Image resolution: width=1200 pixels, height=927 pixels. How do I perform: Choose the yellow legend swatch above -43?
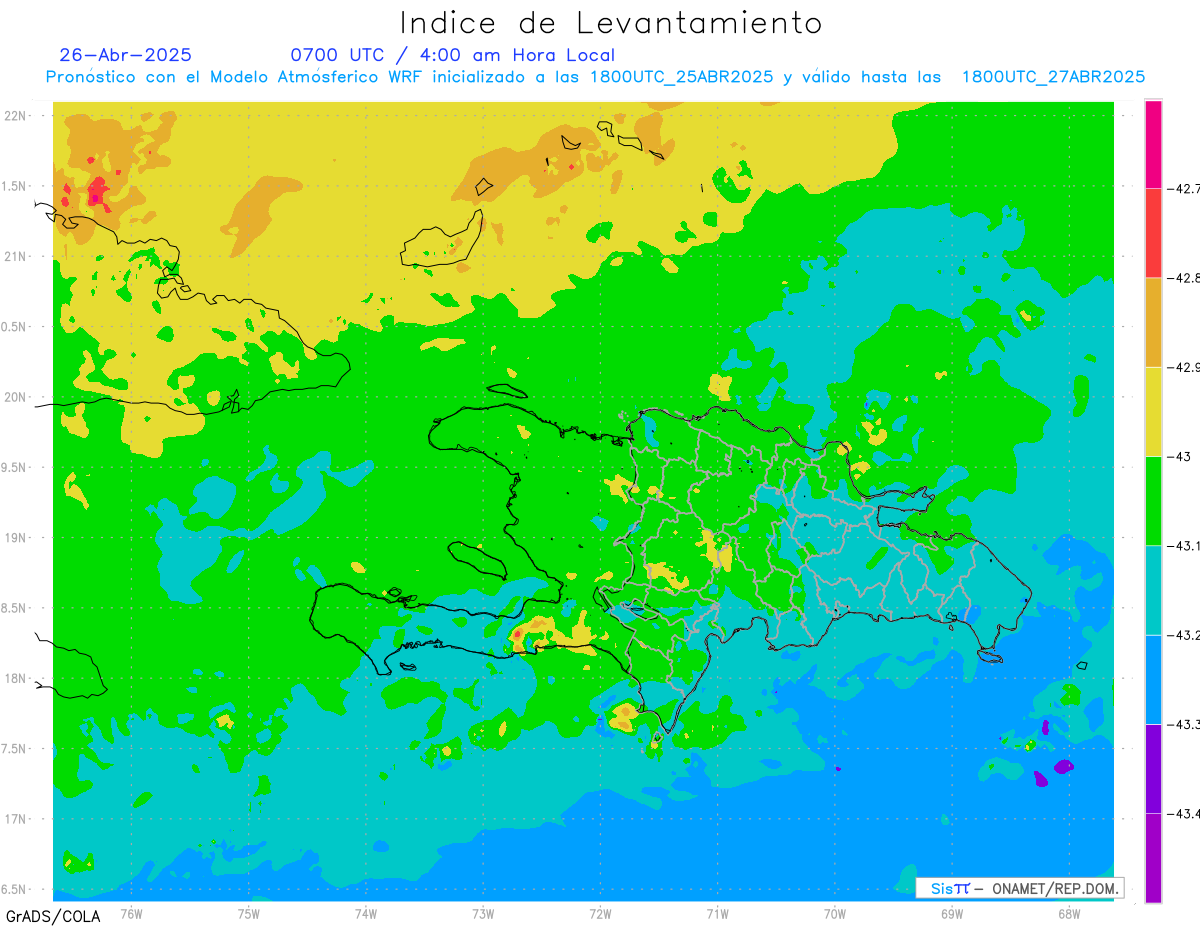click(1153, 411)
